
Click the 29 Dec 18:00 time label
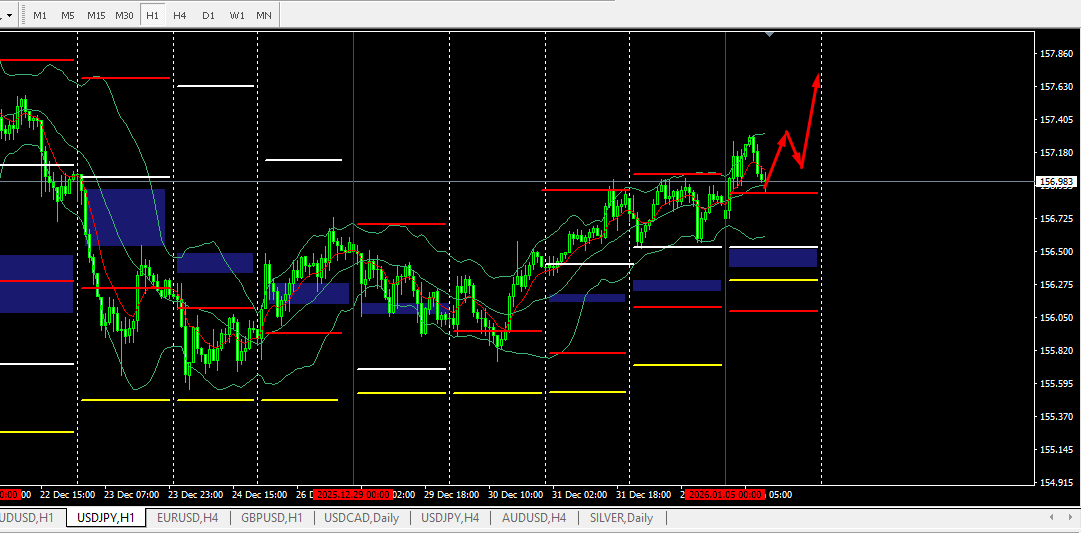click(x=453, y=495)
